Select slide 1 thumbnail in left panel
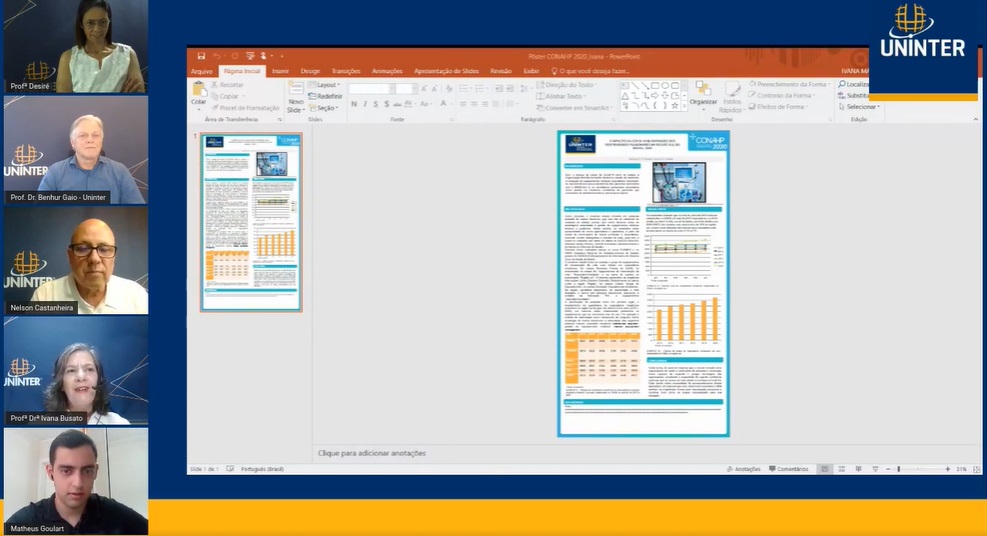Image resolution: width=987 pixels, height=536 pixels. [251, 221]
